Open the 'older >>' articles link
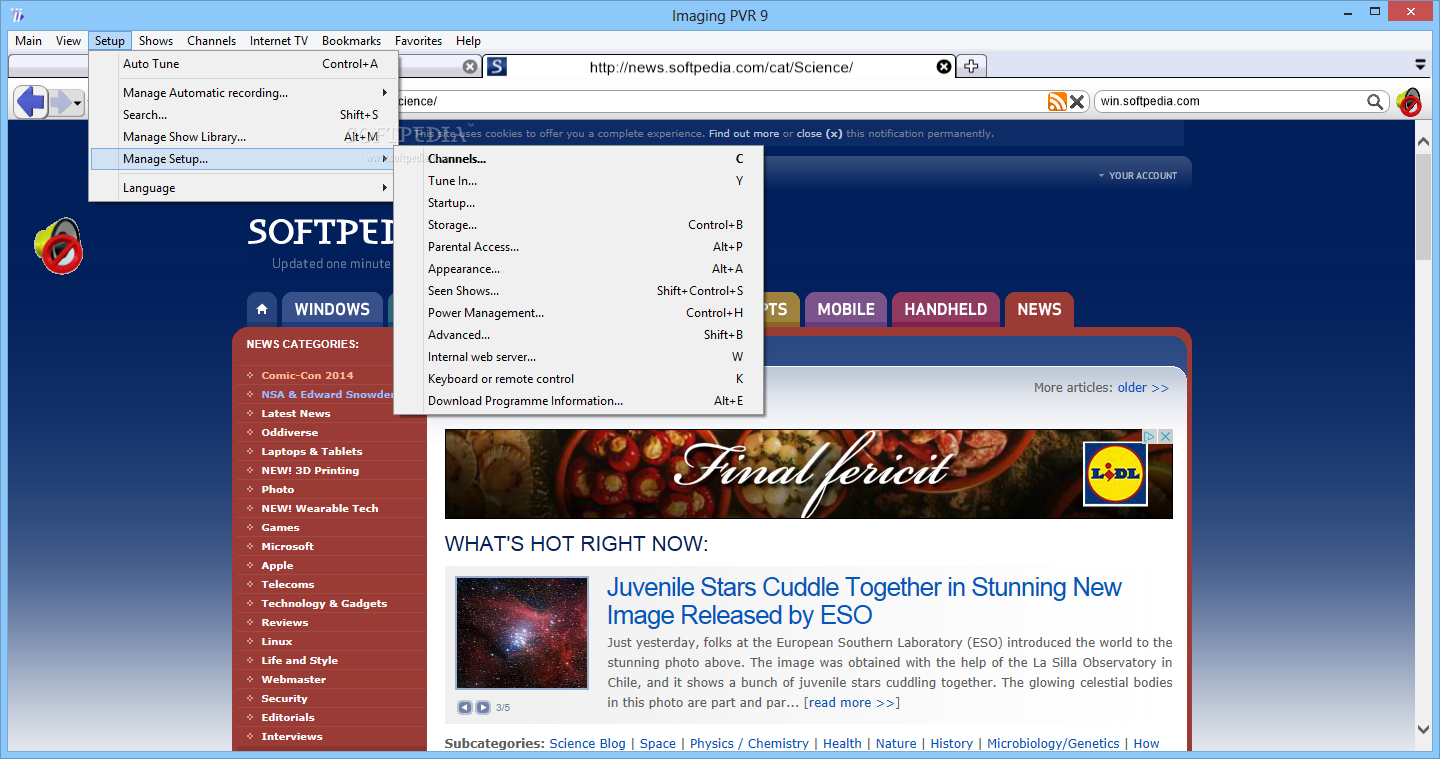 click(x=1143, y=388)
